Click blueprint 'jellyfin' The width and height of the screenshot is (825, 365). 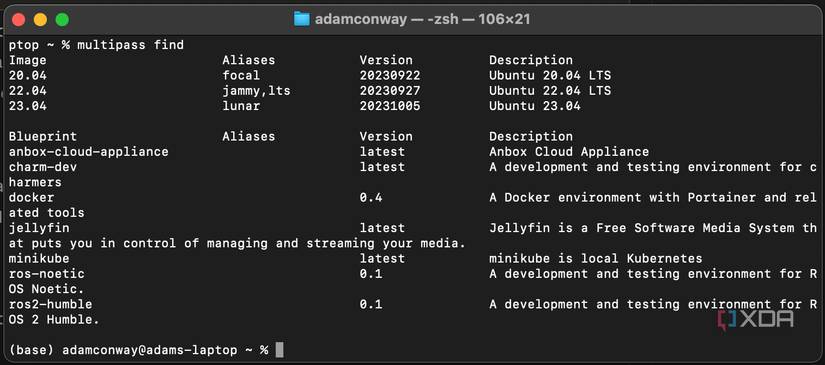39,228
